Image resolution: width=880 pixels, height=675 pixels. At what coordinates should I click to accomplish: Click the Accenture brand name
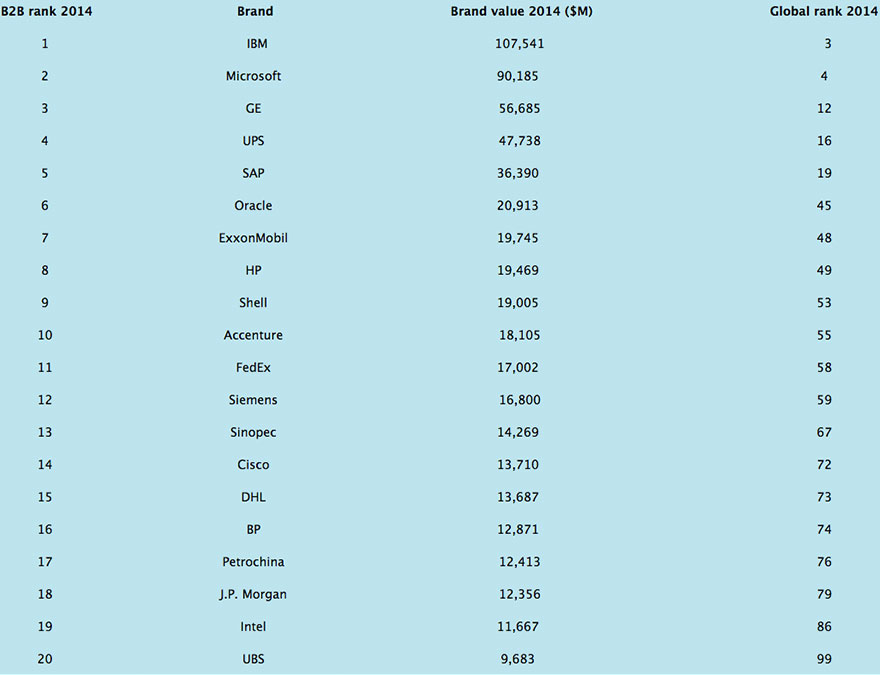[253, 335]
